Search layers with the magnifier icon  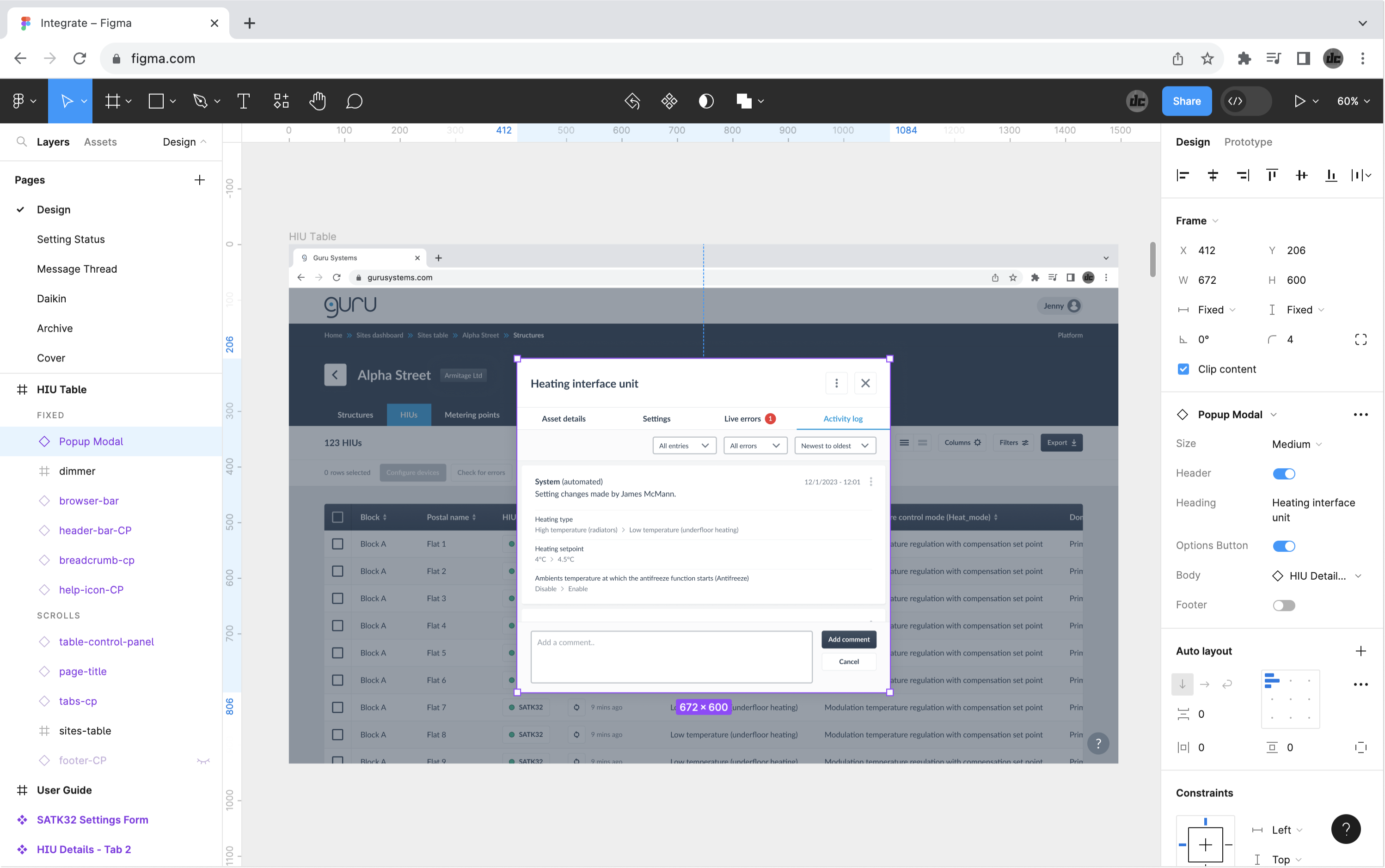click(22, 141)
